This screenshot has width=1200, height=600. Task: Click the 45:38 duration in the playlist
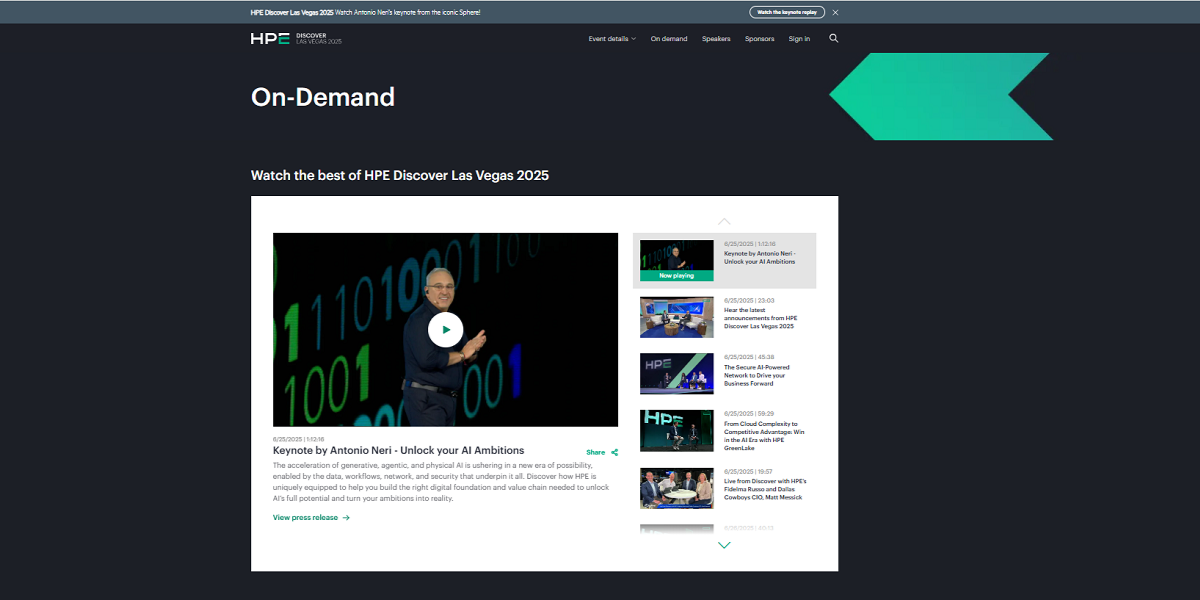(x=767, y=357)
